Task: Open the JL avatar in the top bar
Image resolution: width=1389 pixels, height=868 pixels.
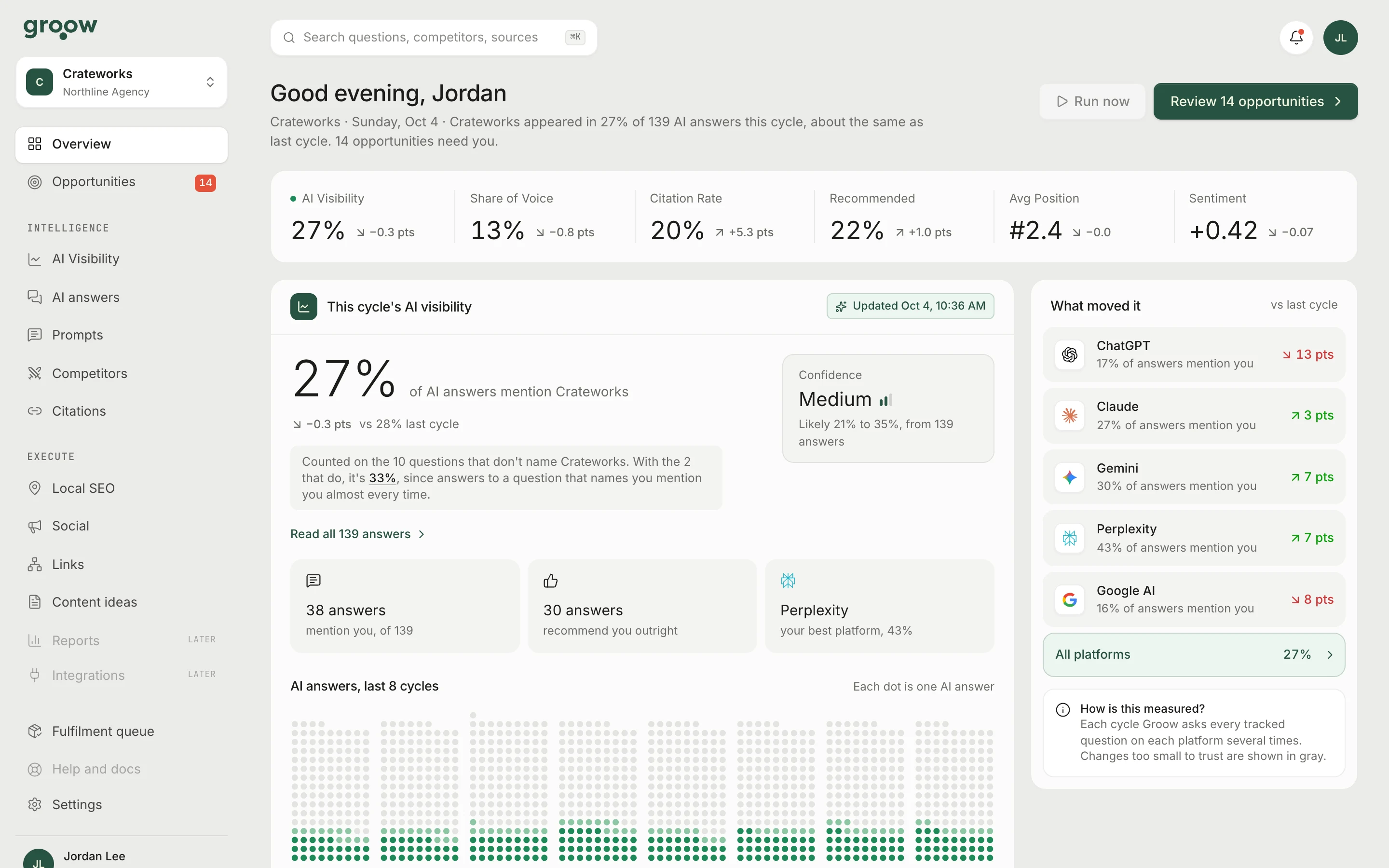Action: click(x=1340, y=37)
